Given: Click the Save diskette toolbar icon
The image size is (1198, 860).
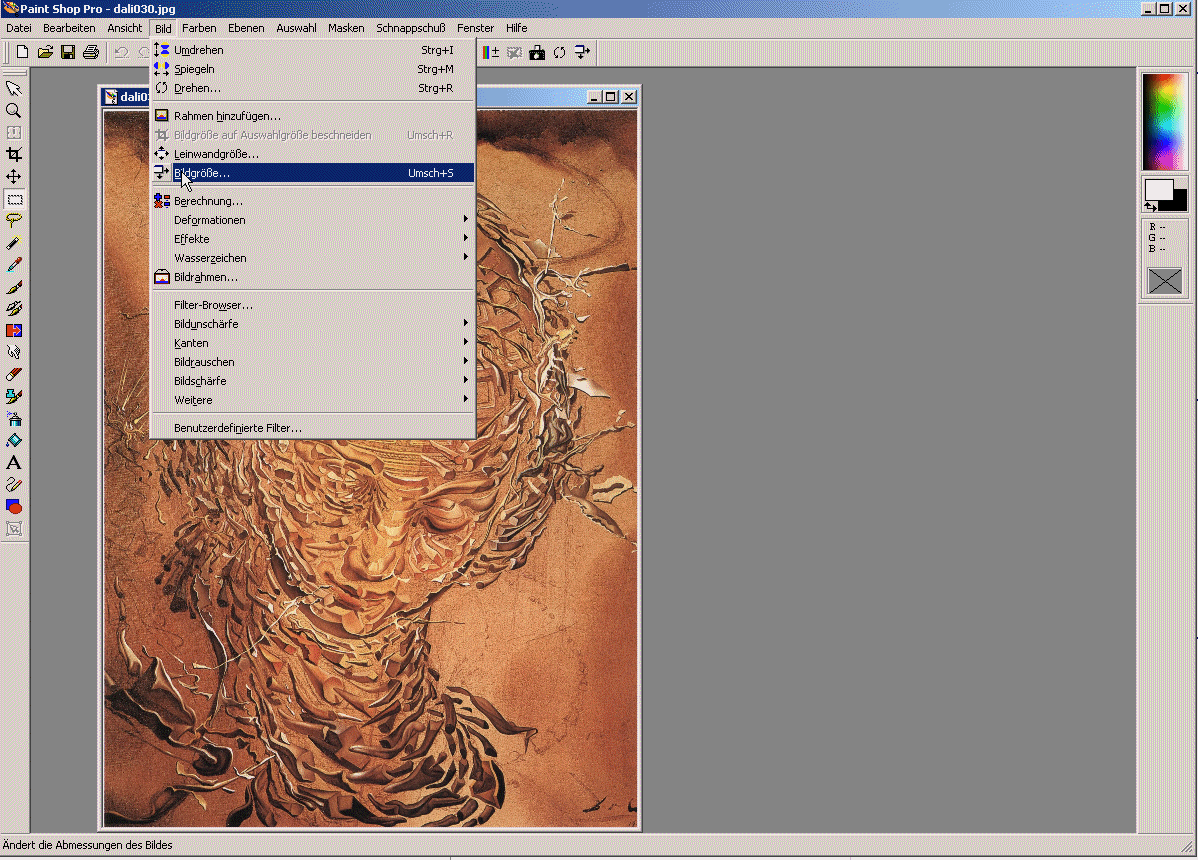Looking at the screenshot, I should coord(68,52).
